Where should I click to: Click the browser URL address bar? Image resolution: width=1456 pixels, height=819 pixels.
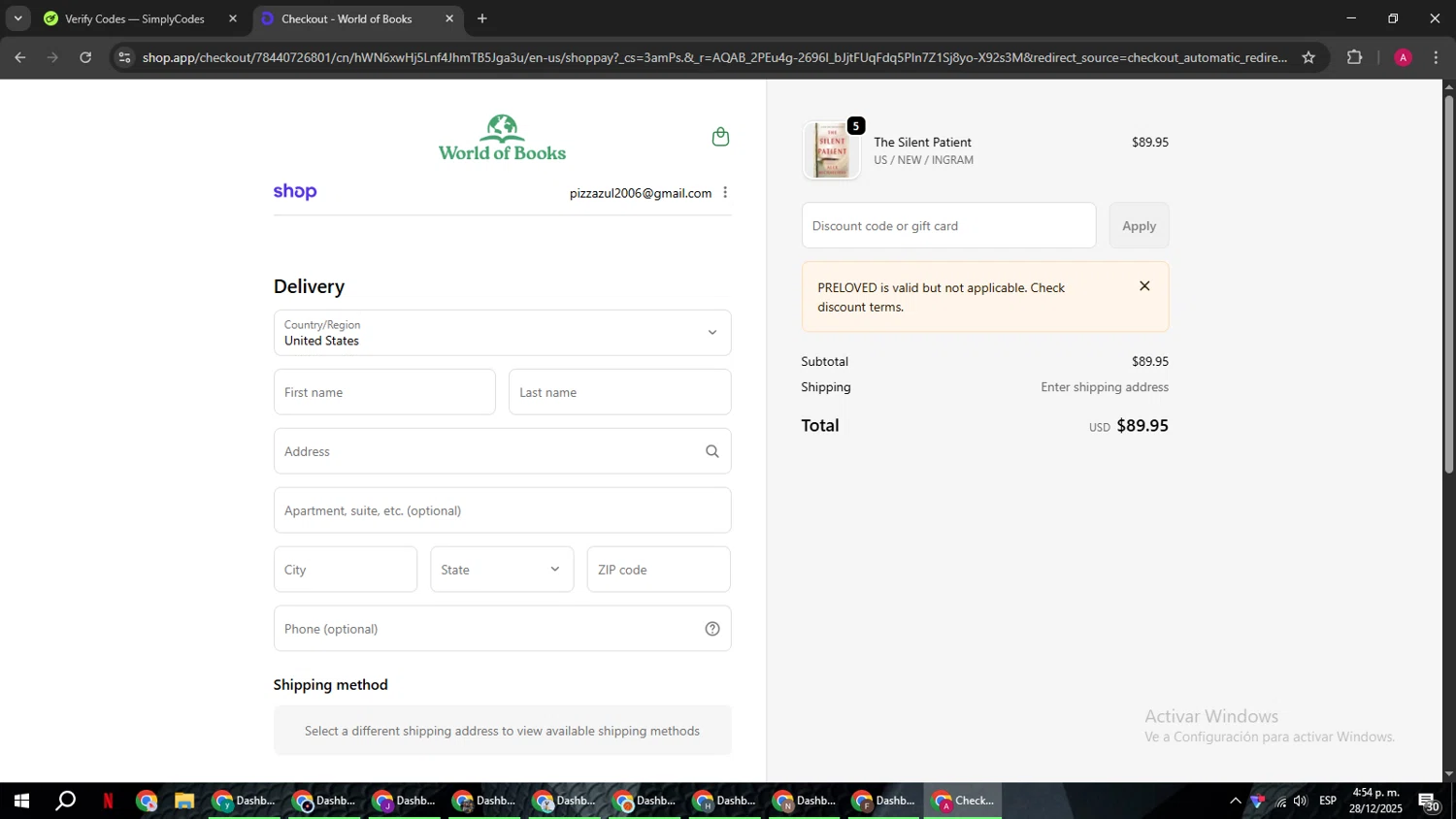click(714, 57)
